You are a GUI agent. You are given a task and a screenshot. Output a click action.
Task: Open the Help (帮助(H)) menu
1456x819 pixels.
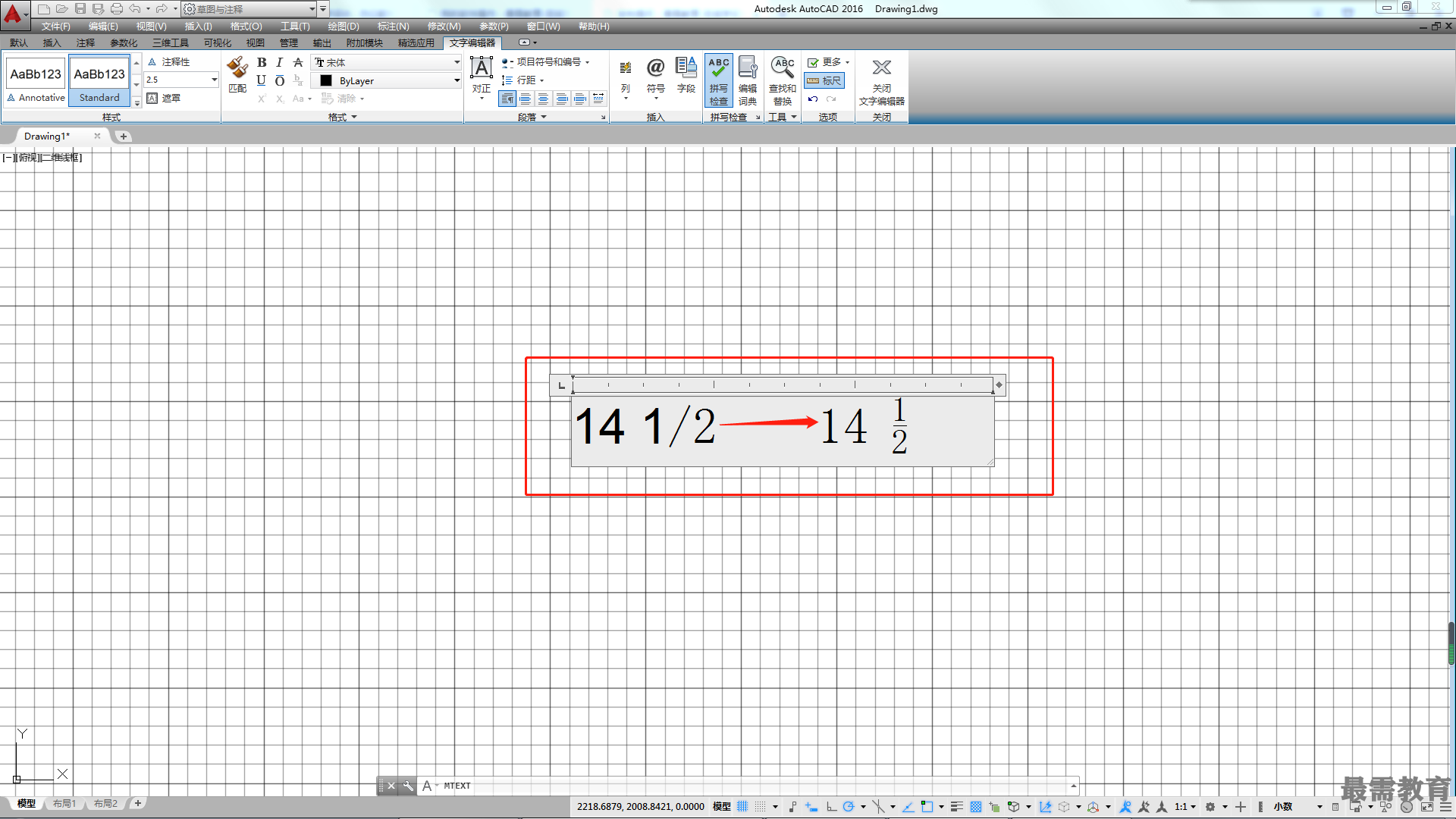594,27
